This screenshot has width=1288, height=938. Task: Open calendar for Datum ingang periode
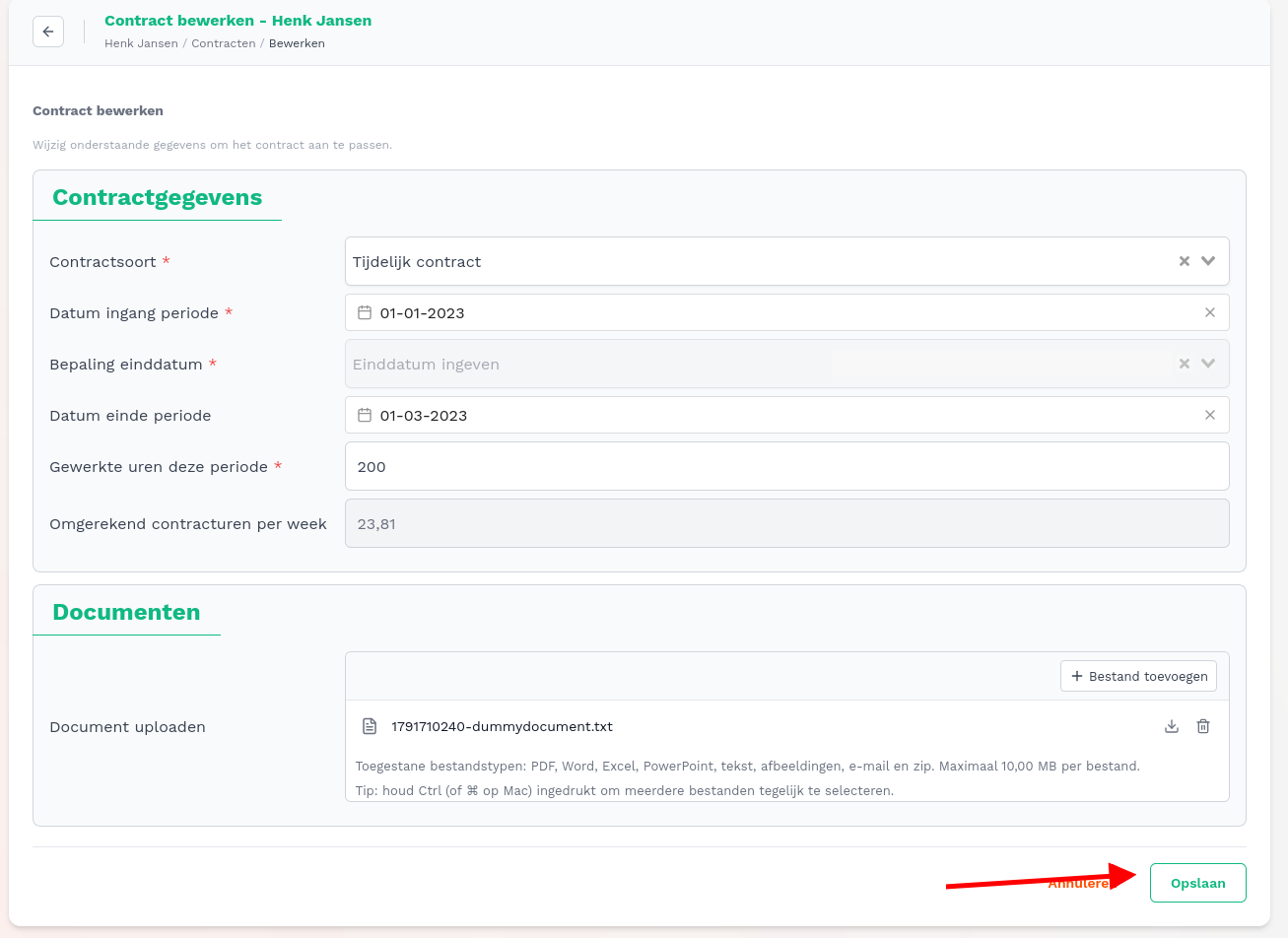pyautogui.click(x=364, y=312)
